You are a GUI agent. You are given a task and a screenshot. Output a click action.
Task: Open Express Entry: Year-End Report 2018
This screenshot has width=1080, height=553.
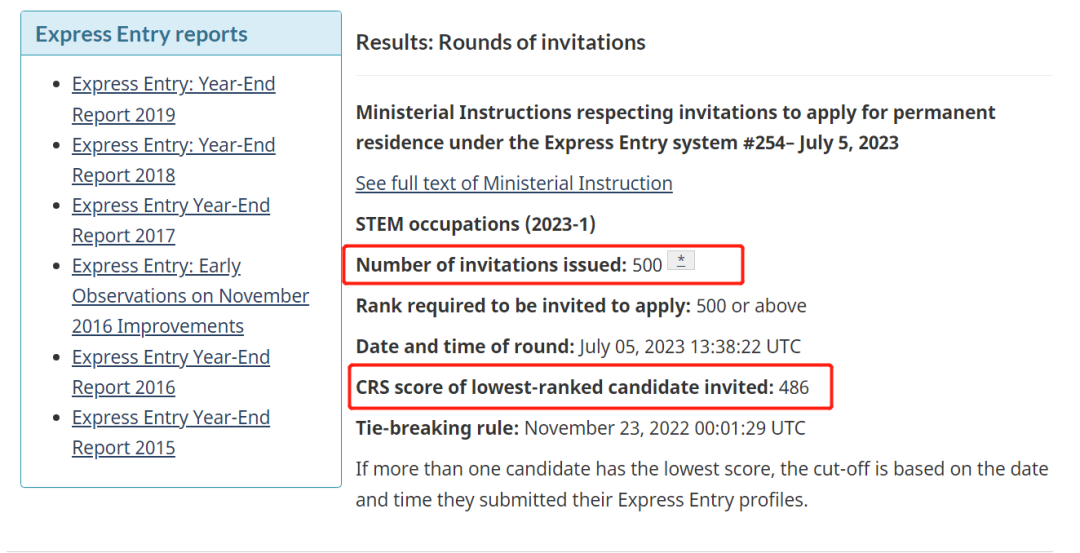[173, 160]
